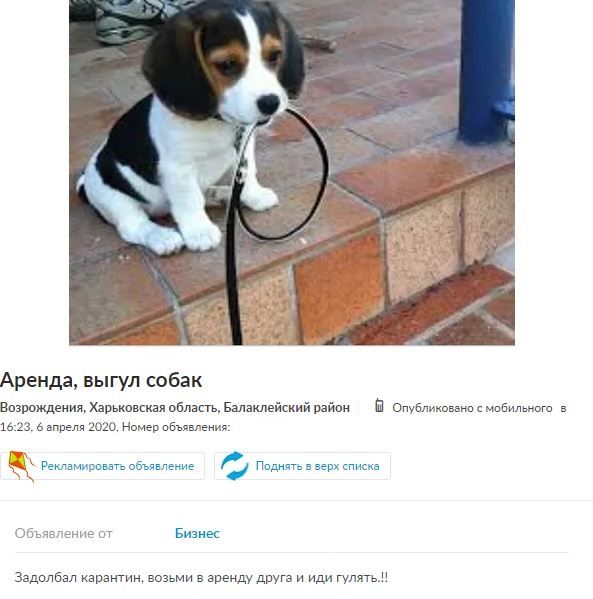Click the puppy's black nose in the photo
The image size is (593, 599).
click(268, 104)
